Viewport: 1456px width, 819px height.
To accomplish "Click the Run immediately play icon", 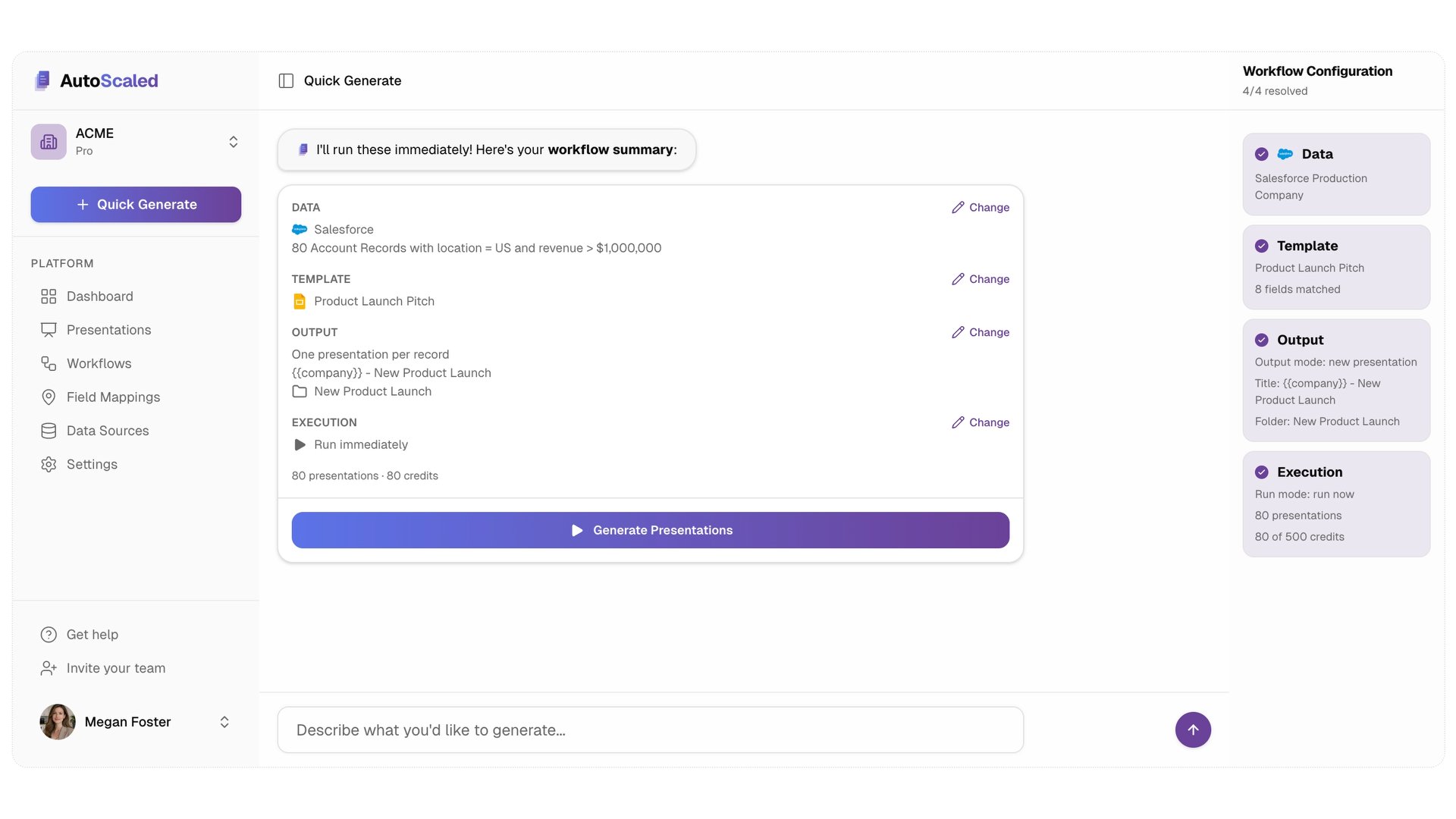I will point(300,444).
